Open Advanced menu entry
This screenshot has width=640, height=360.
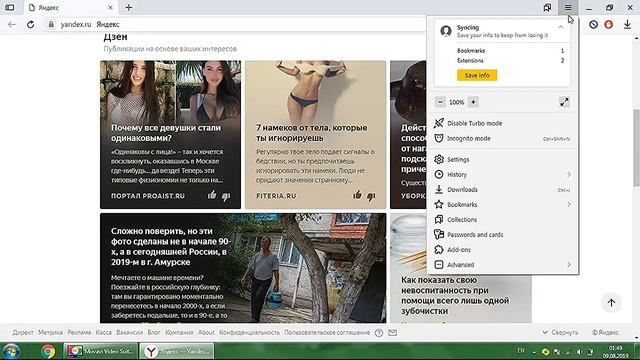[502, 265]
